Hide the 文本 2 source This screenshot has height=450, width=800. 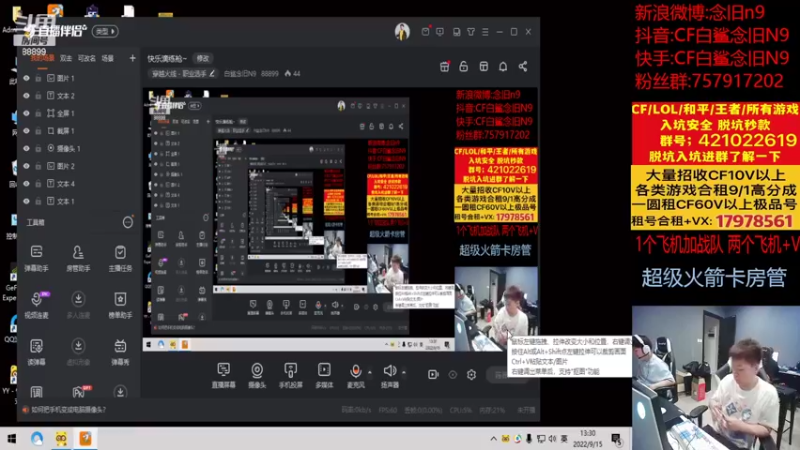27,95
